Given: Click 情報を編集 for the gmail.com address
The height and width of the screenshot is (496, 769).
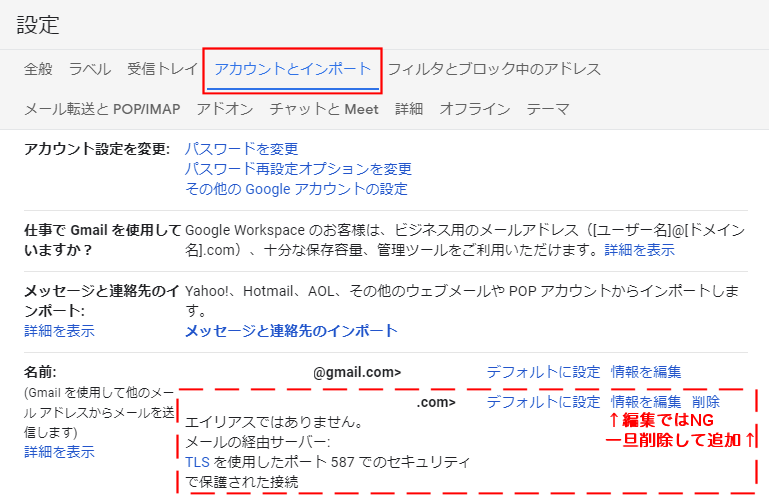Looking at the screenshot, I should (x=646, y=372).
